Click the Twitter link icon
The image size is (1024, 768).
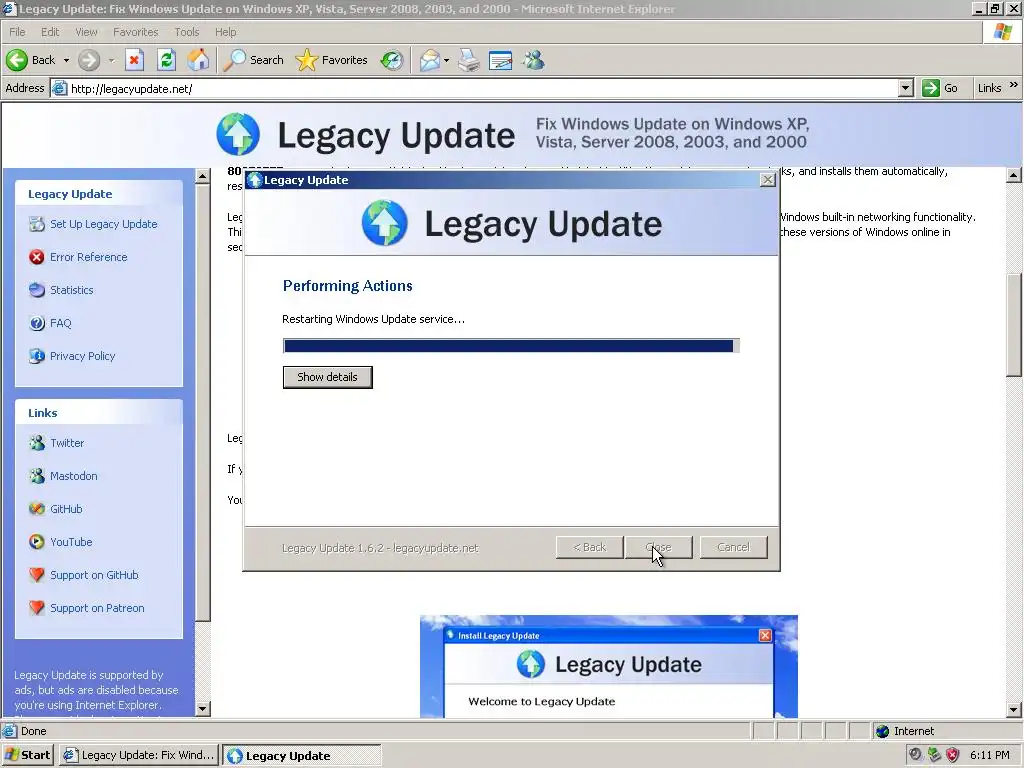(x=37, y=443)
